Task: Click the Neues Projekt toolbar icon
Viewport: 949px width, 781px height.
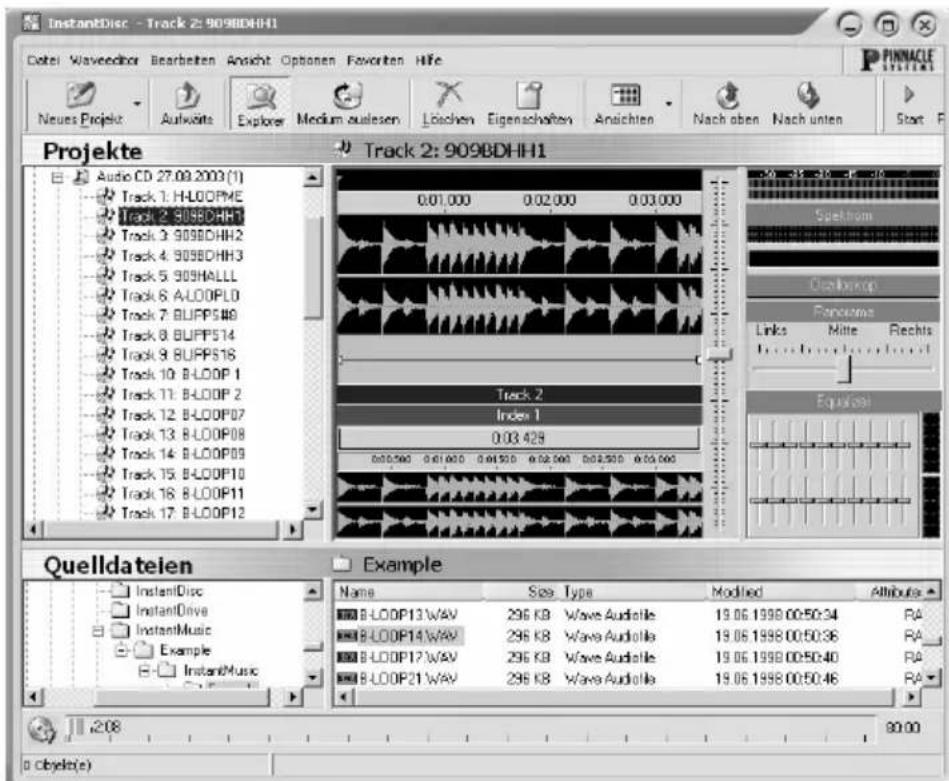Action: [80, 95]
